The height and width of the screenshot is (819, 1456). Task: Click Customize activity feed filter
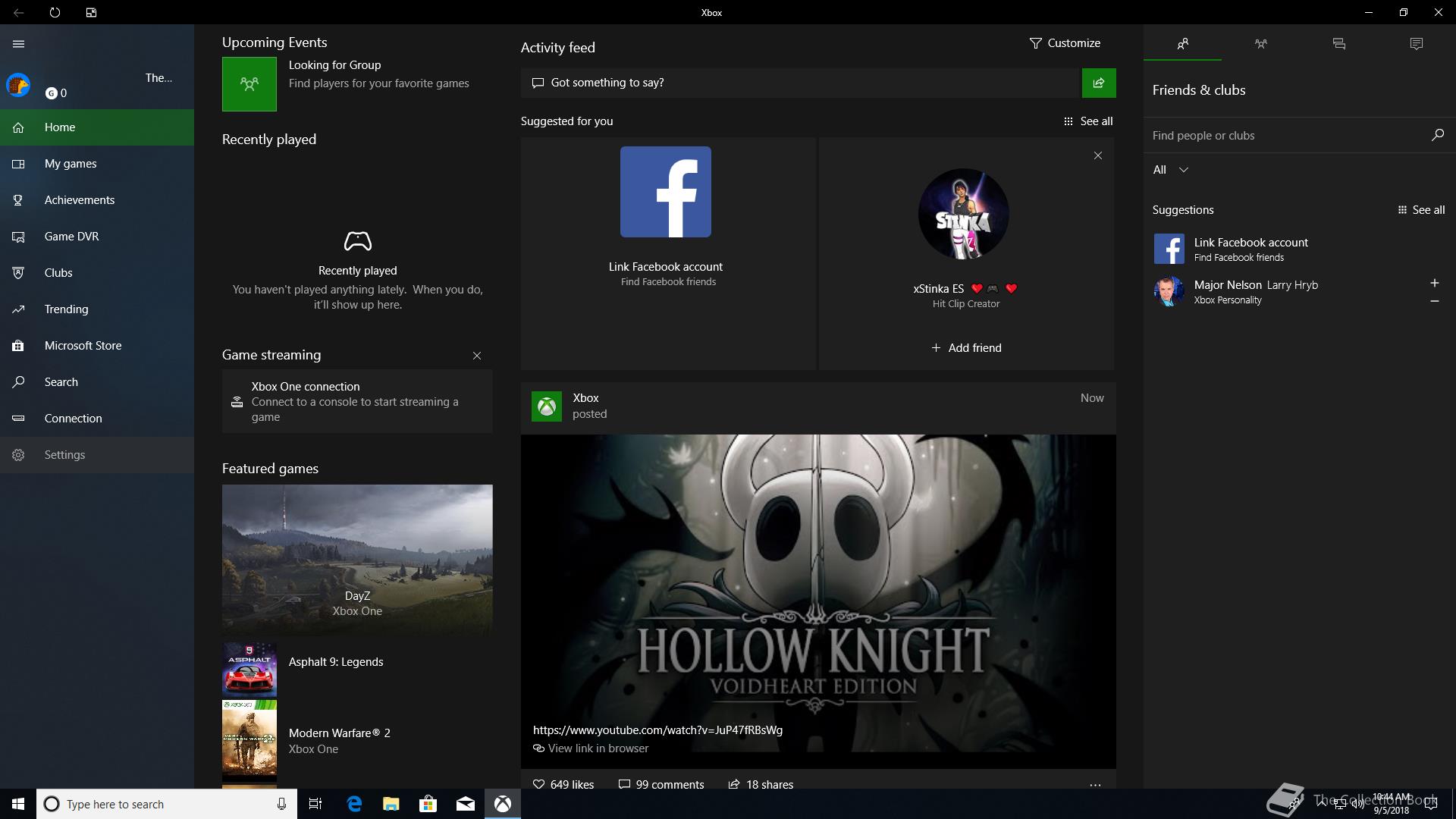1065,43
